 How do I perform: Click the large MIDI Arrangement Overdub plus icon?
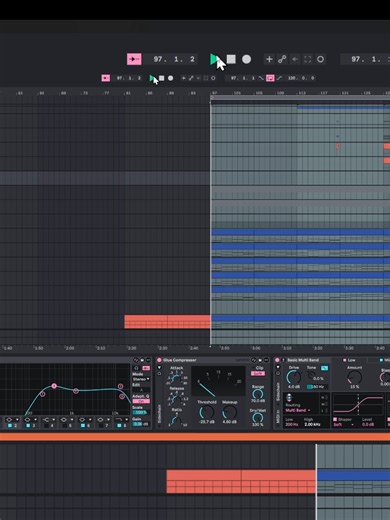[269, 59]
